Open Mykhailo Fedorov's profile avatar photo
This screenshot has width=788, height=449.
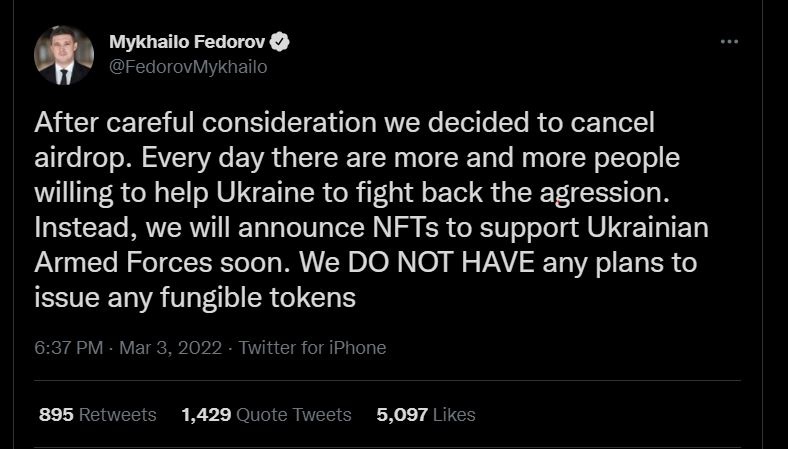tap(64, 55)
